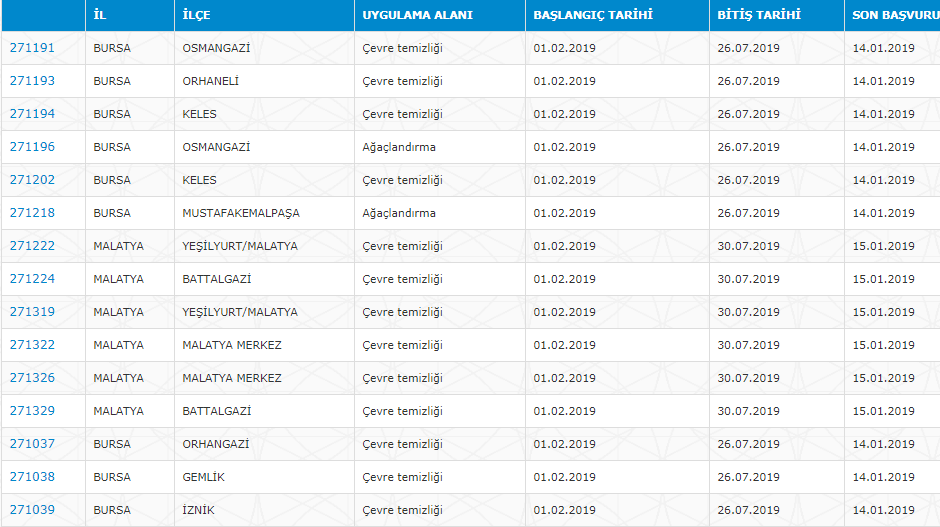Screen dimensions: 940x527
Task: Select OSMANGAZİ cell in row 271191
Action: [264, 49]
